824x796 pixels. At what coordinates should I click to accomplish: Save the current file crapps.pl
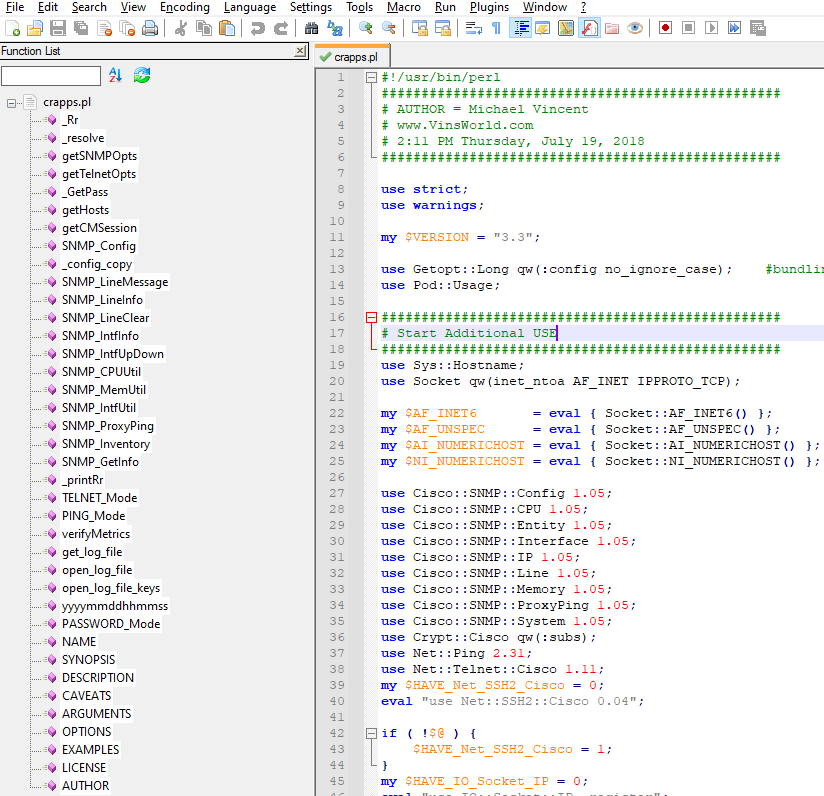[x=58, y=28]
